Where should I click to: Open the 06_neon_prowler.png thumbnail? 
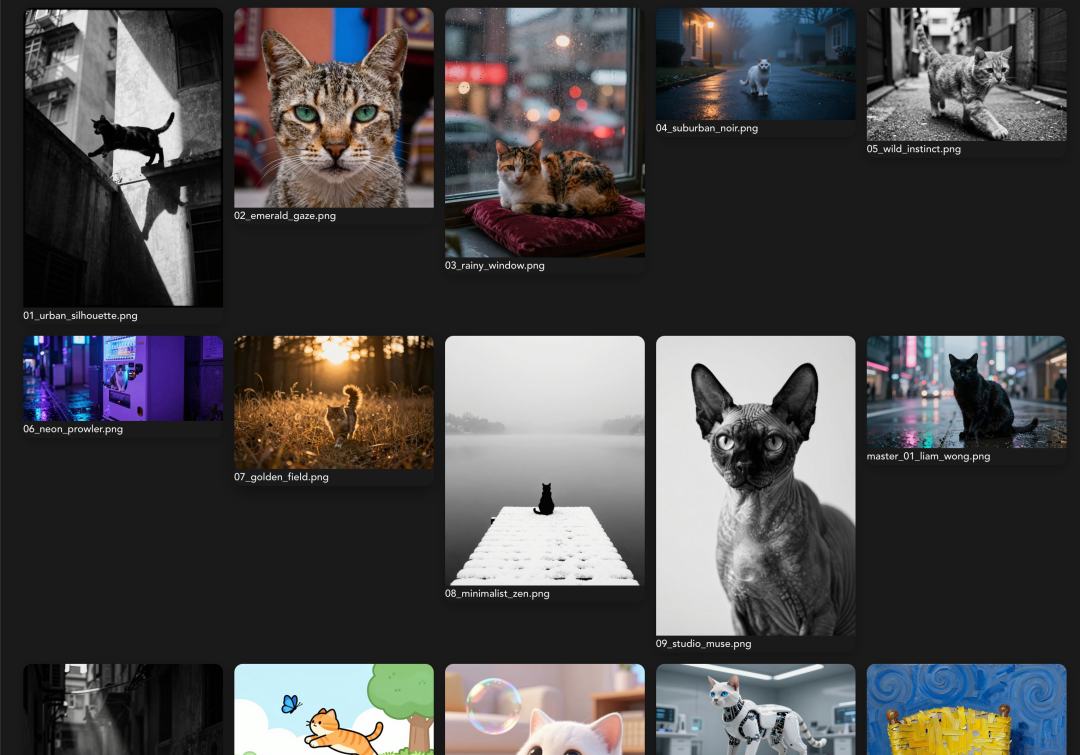point(122,377)
